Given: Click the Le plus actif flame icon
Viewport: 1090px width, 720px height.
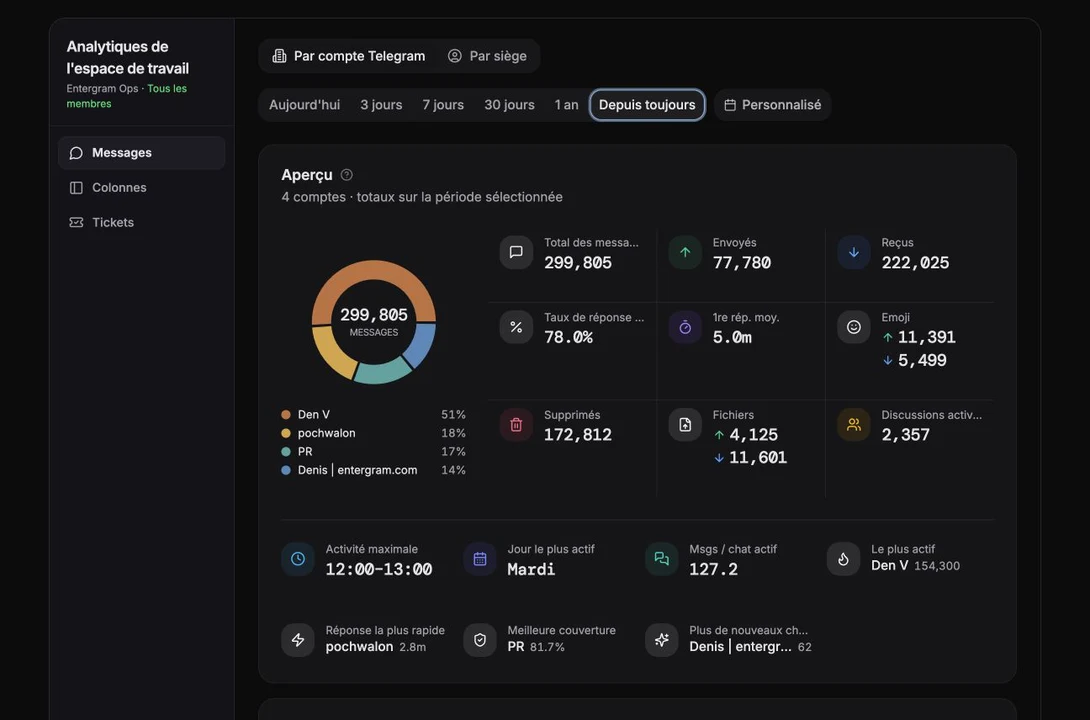Looking at the screenshot, I should point(843,559).
